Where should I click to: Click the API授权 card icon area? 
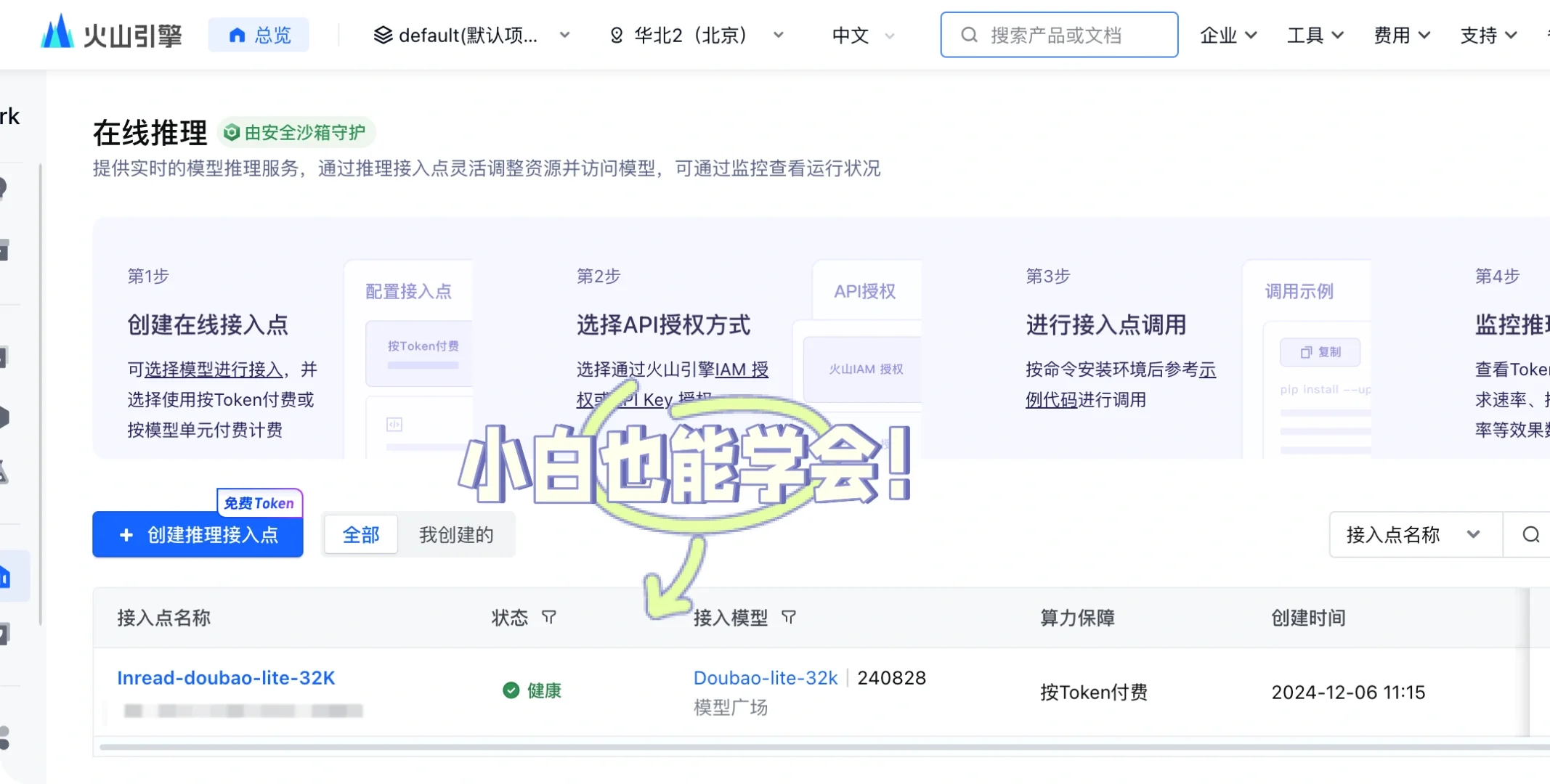864,291
